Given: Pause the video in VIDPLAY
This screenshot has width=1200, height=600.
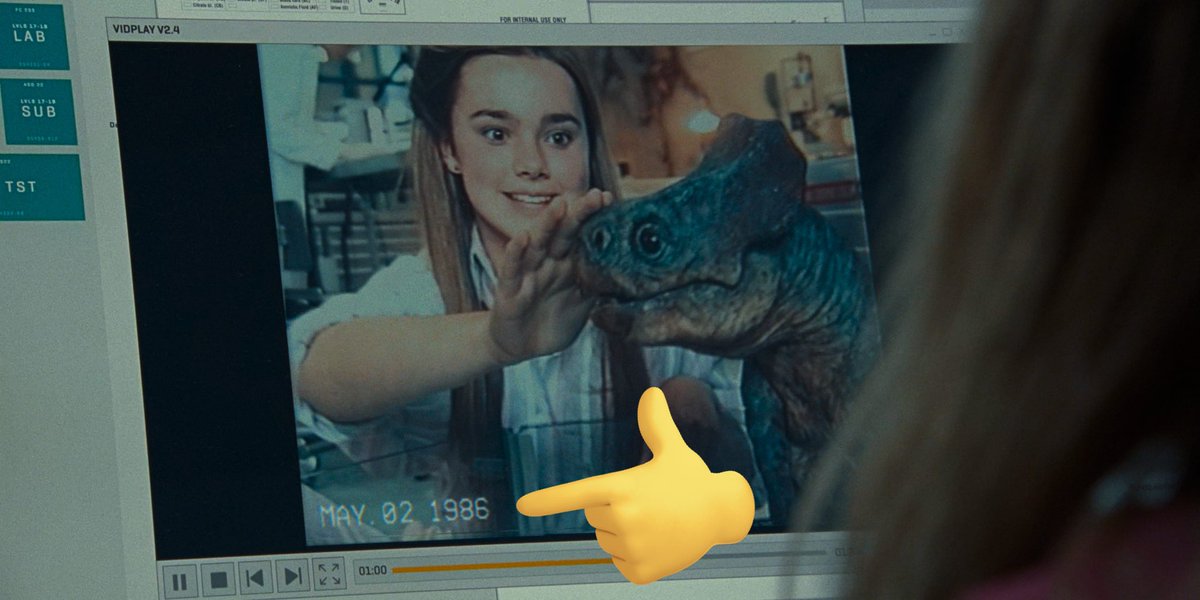Looking at the screenshot, I should (x=179, y=580).
